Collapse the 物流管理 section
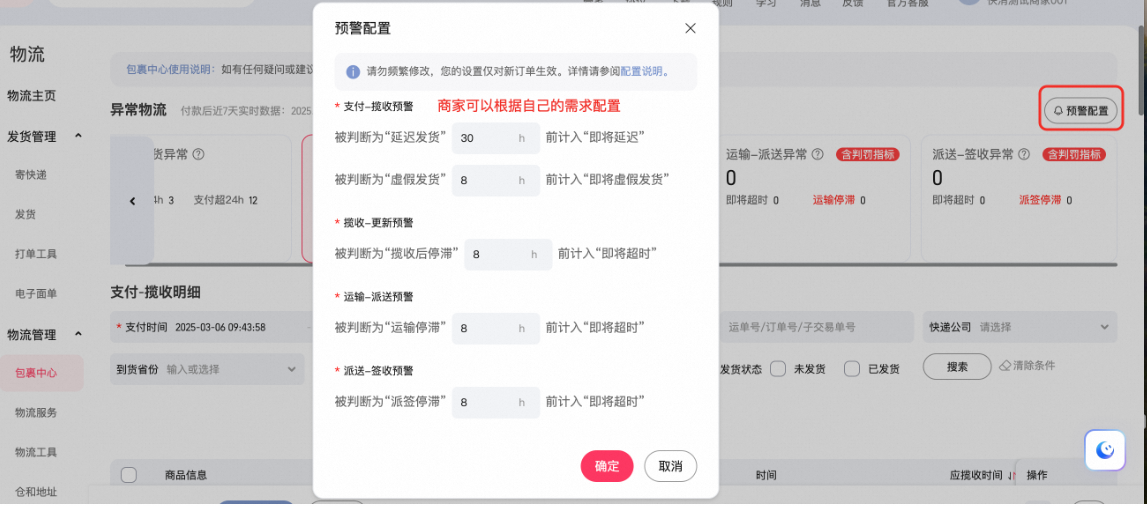The width and height of the screenshot is (1147, 506). pos(78,335)
